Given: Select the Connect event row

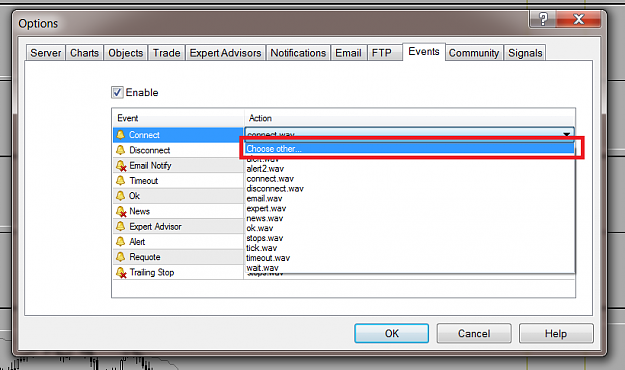Looking at the screenshot, I should [178, 135].
